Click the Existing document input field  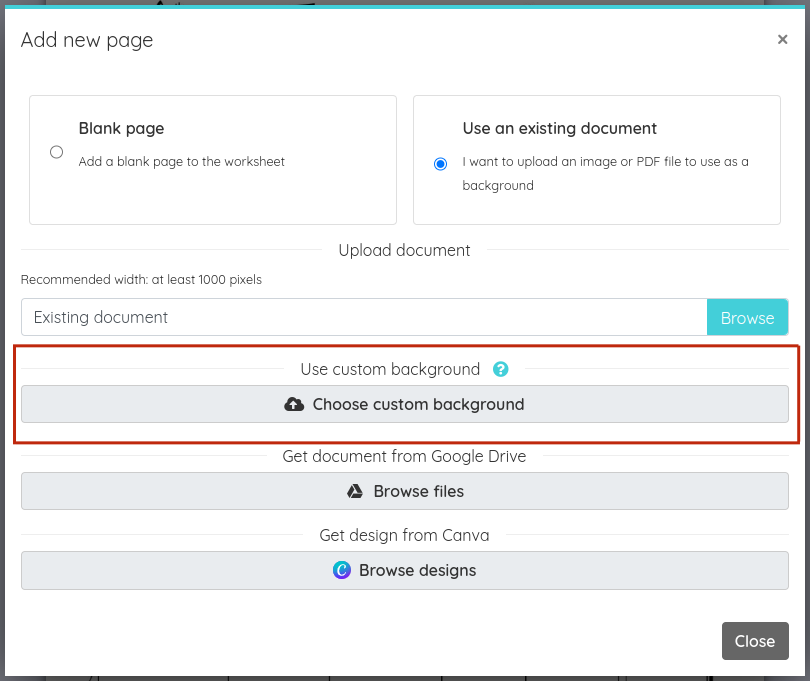[364, 317]
